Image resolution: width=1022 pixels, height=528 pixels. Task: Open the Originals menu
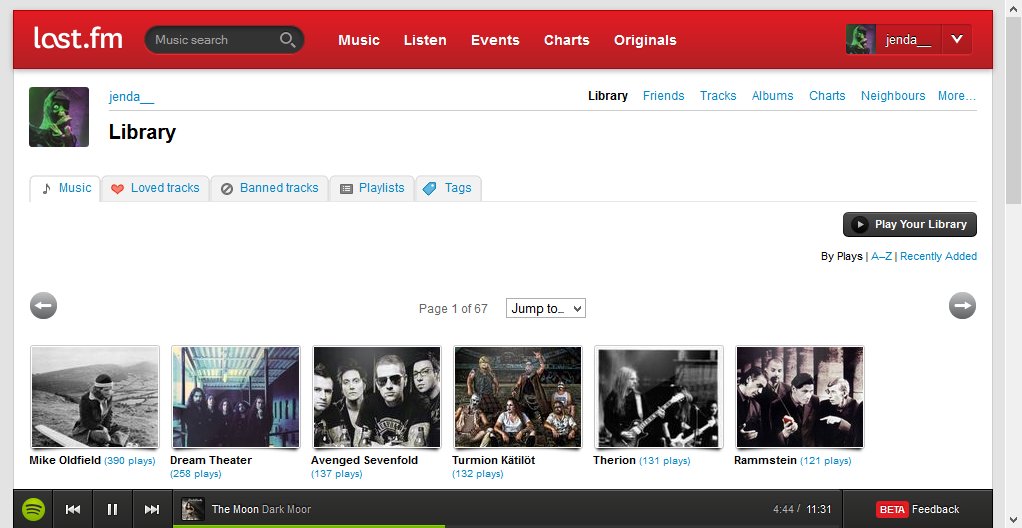coord(645,40)
